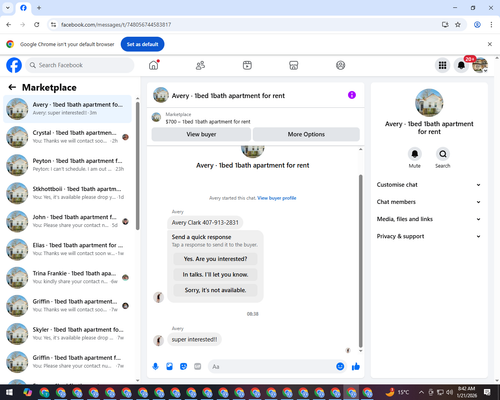
Task: Click More Options button
Action: click(306, 134)
